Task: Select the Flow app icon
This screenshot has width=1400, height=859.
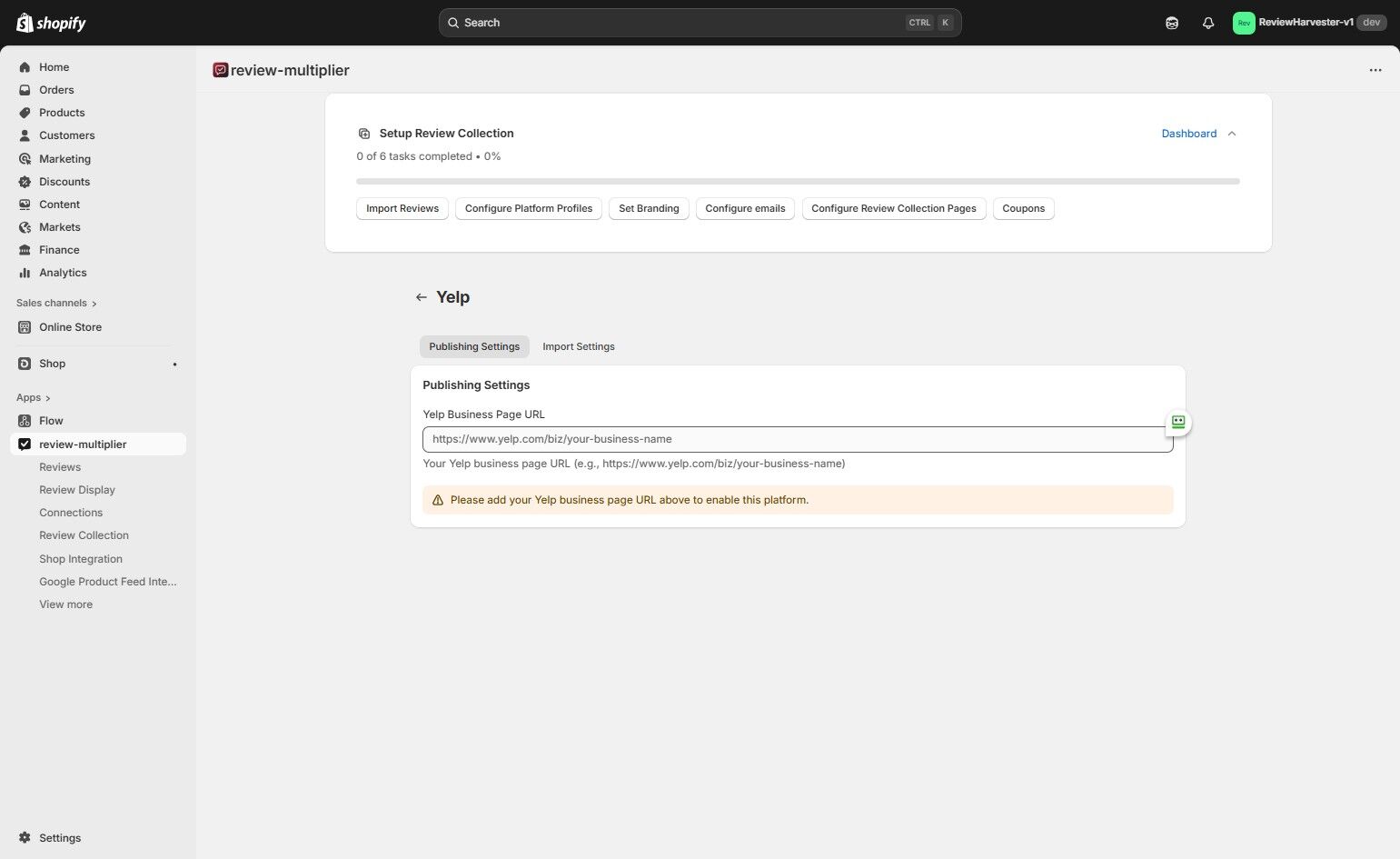Action: [x=25, y=420]
